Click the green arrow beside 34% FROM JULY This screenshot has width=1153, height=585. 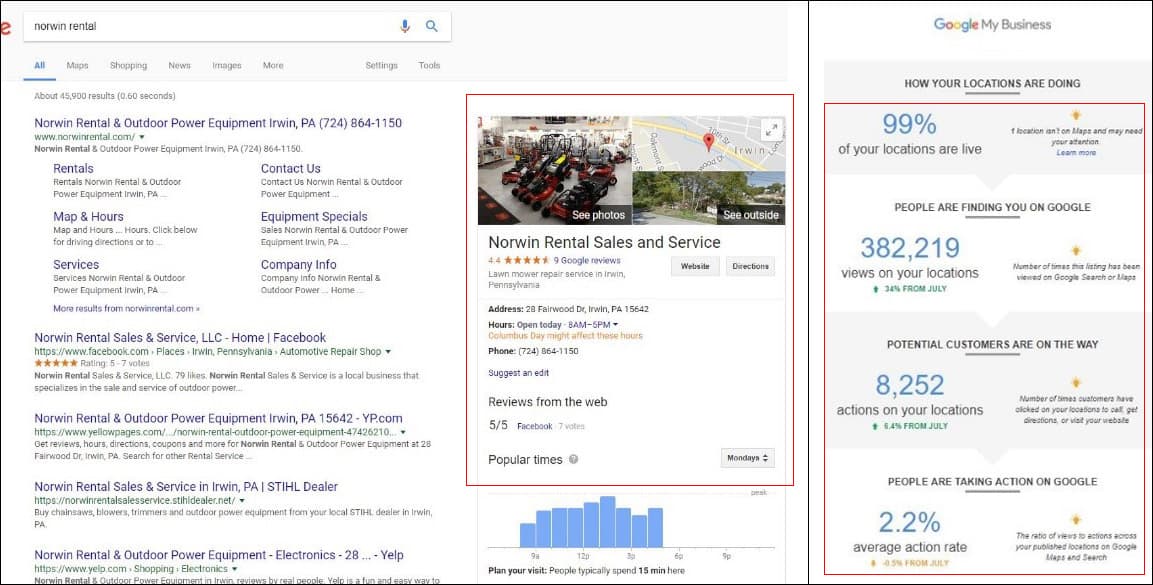coord(875,290)
